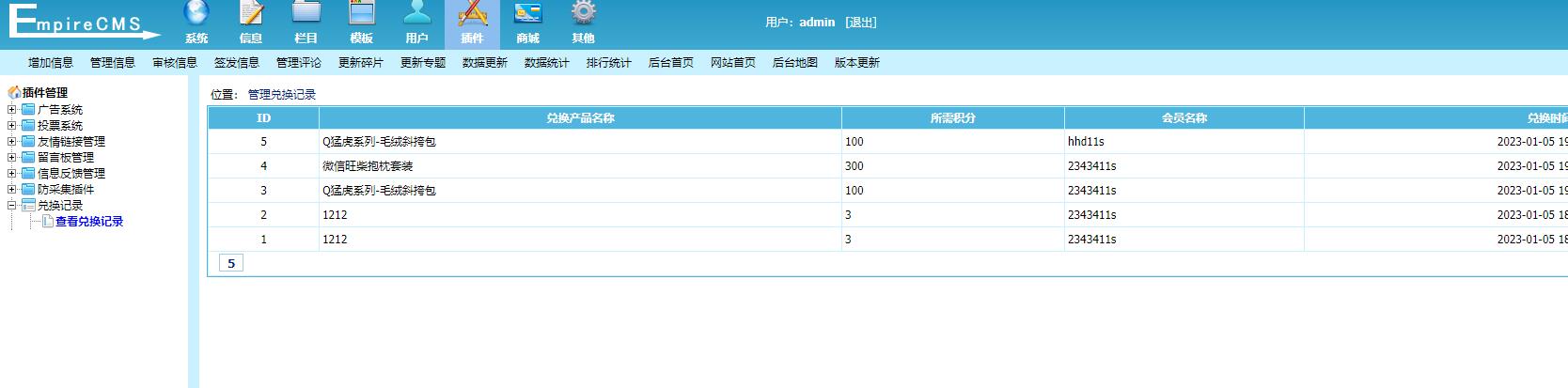Open the 栏目 (Column) folder icon
The width and height of the screenshot is (1568, 388).
tap(306, 14)
